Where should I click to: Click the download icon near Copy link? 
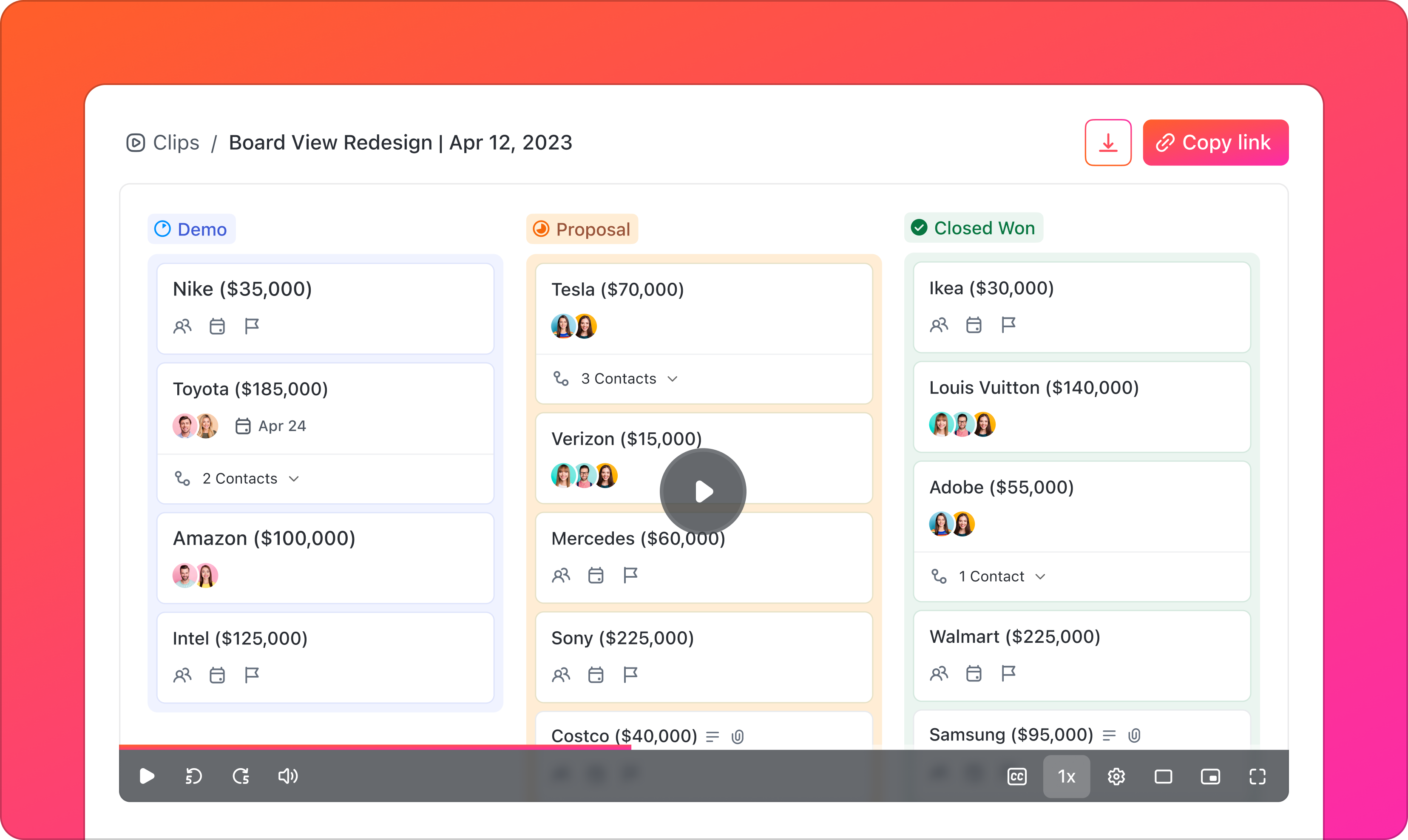point(1108,142)
